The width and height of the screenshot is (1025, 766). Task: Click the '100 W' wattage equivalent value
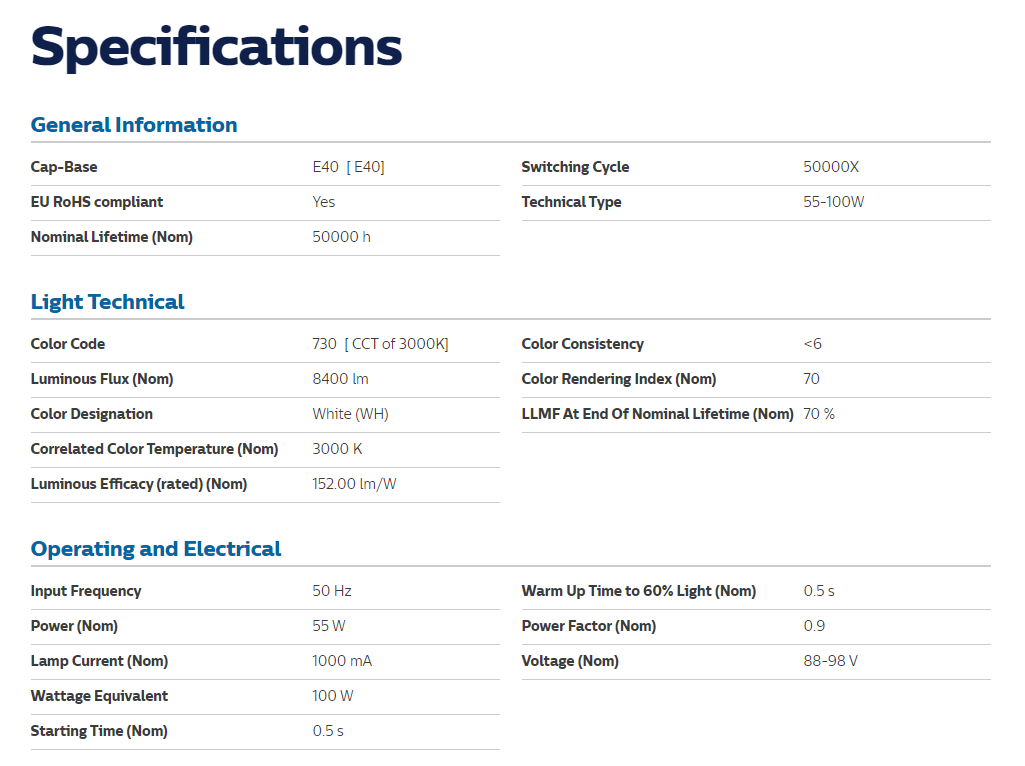333,696
